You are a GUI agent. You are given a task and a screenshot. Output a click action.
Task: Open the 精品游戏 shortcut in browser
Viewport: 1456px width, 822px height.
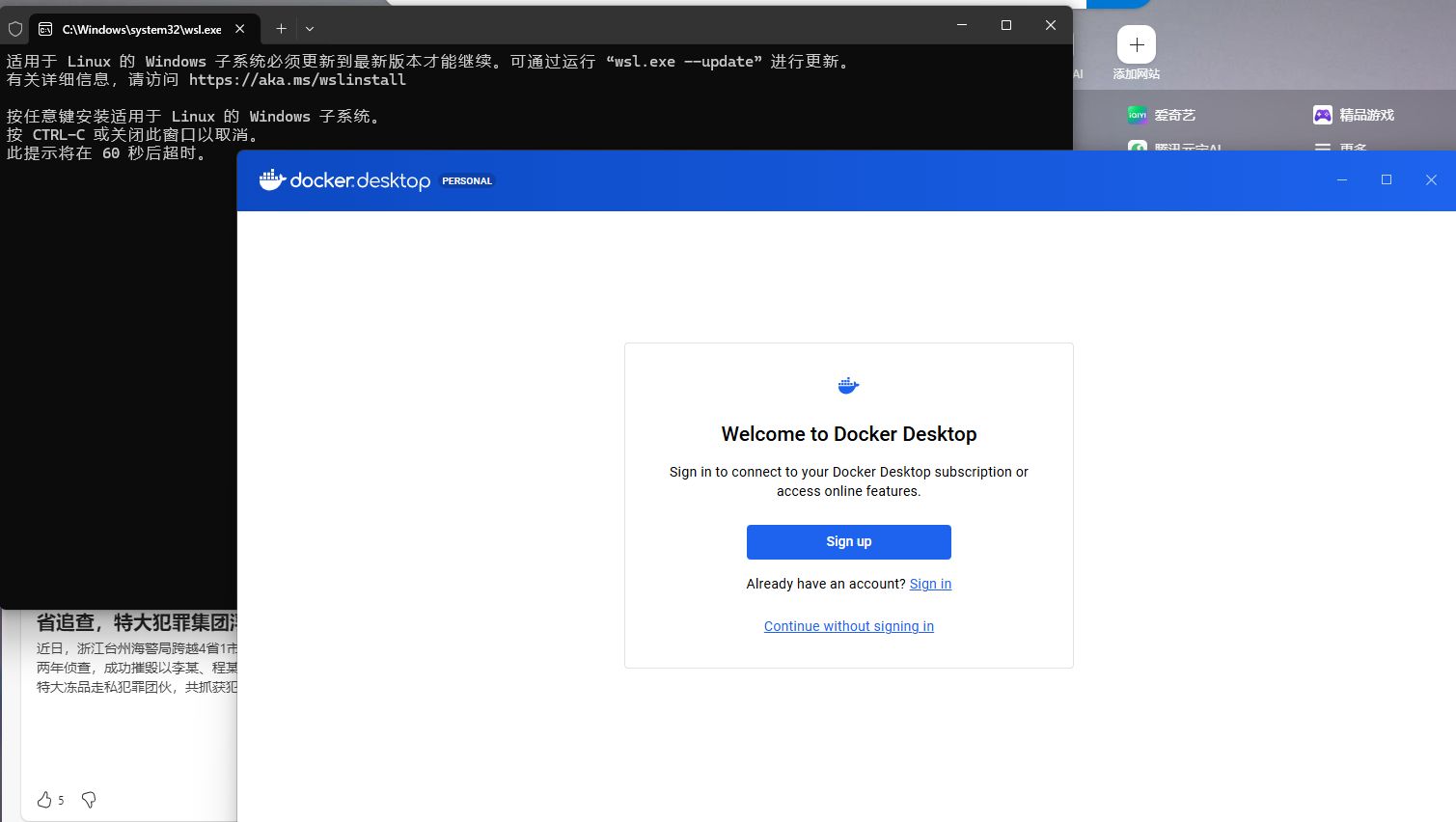click(1354, 115)
